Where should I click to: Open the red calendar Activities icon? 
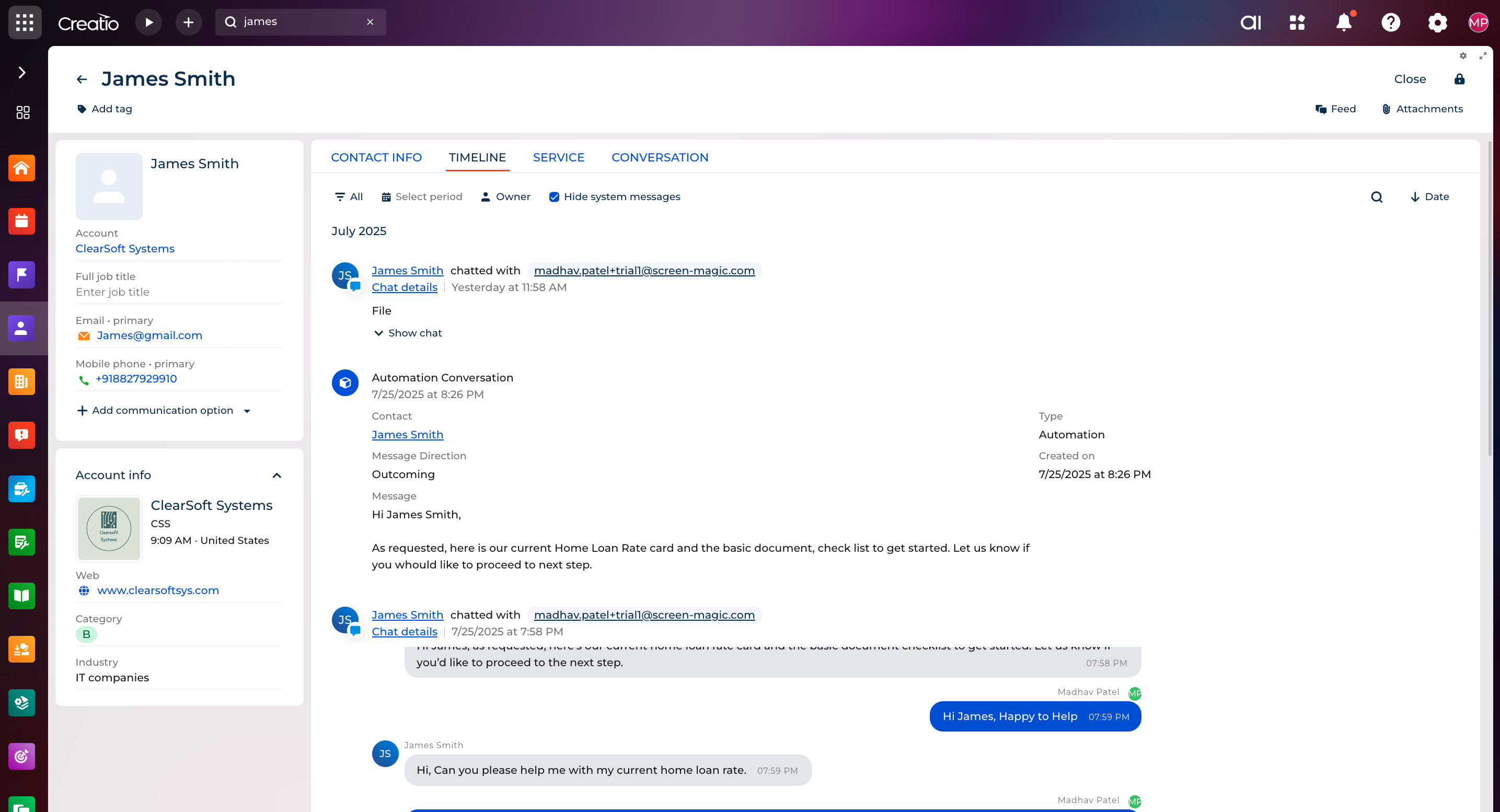21,222
